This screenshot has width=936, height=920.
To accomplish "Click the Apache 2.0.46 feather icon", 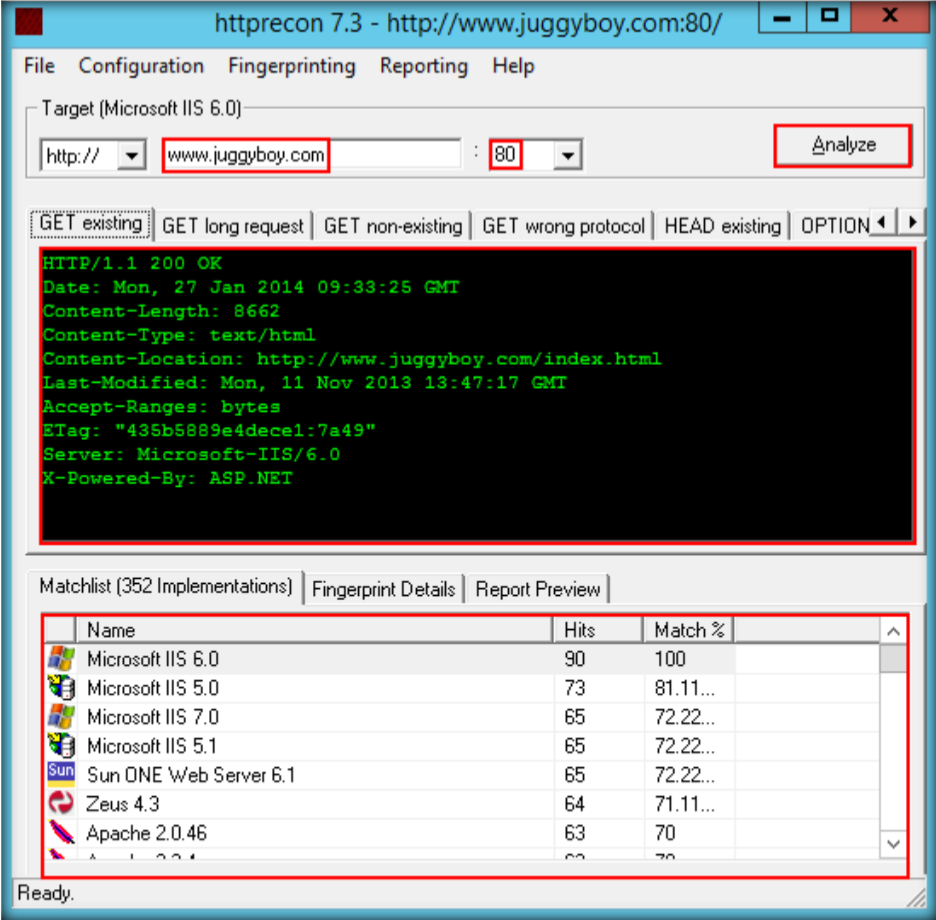I will point(61,832).
